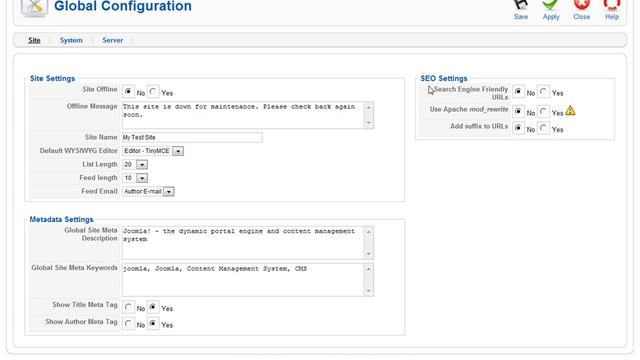Set Site Offline to No
The width and height of the screenshot is (640, 360).
coord(128,91)
